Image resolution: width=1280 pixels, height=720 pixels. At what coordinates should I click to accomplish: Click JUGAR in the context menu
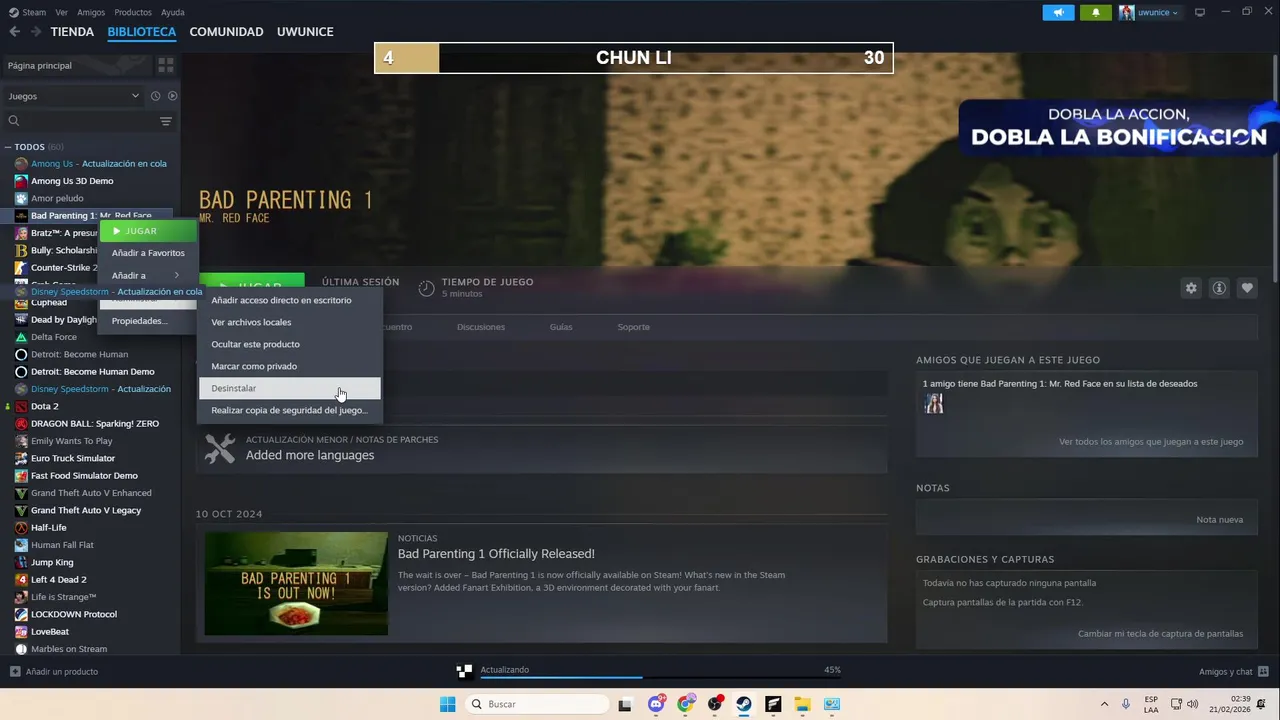tap(148, 231)
